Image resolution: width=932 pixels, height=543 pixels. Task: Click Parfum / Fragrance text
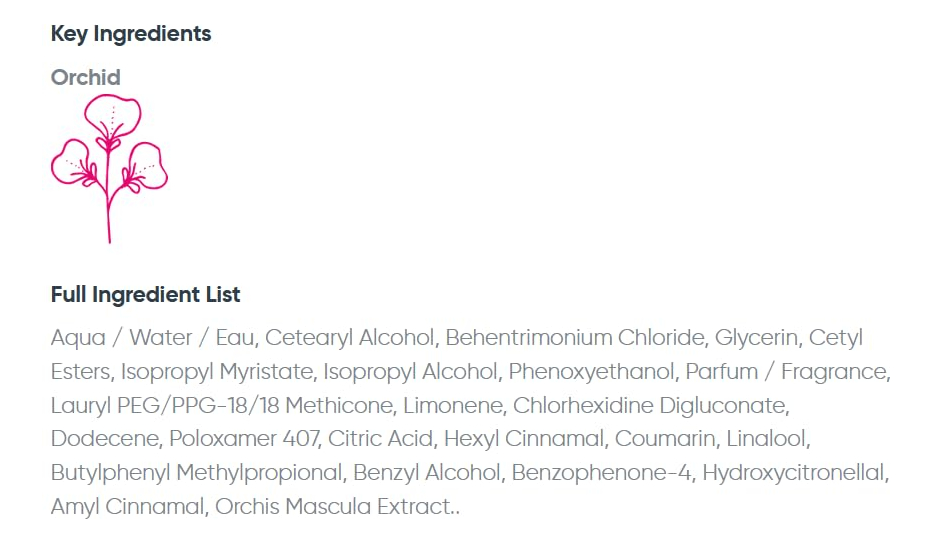coord(787,372)
